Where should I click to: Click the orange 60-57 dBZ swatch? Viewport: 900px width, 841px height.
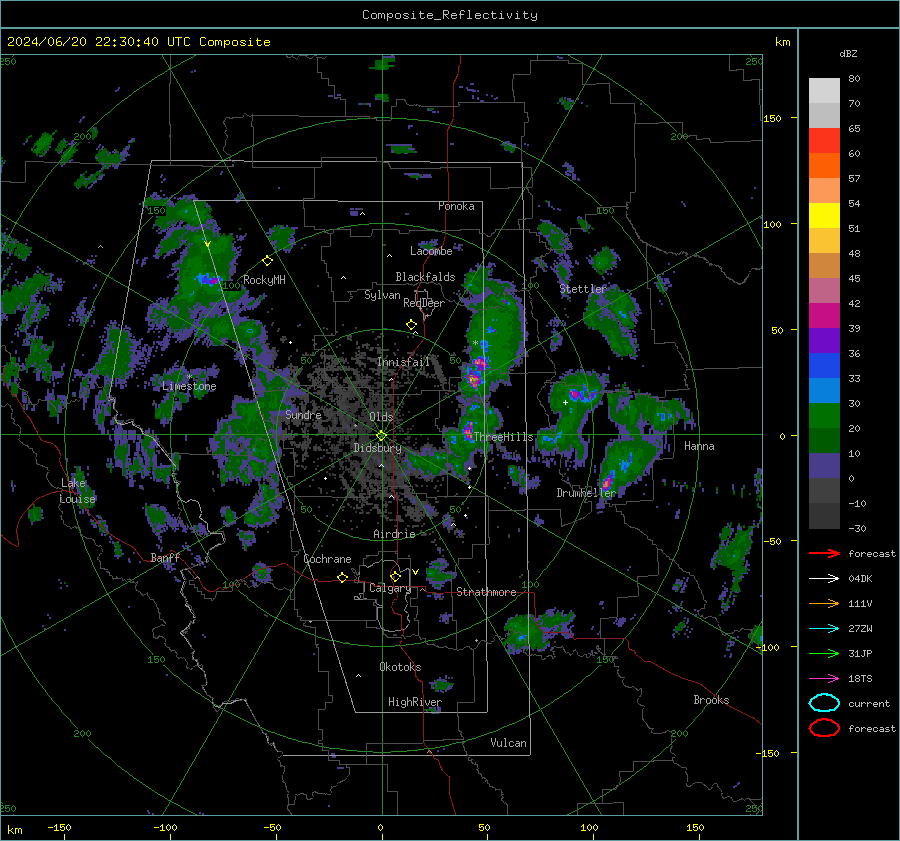tap(824, 166)
